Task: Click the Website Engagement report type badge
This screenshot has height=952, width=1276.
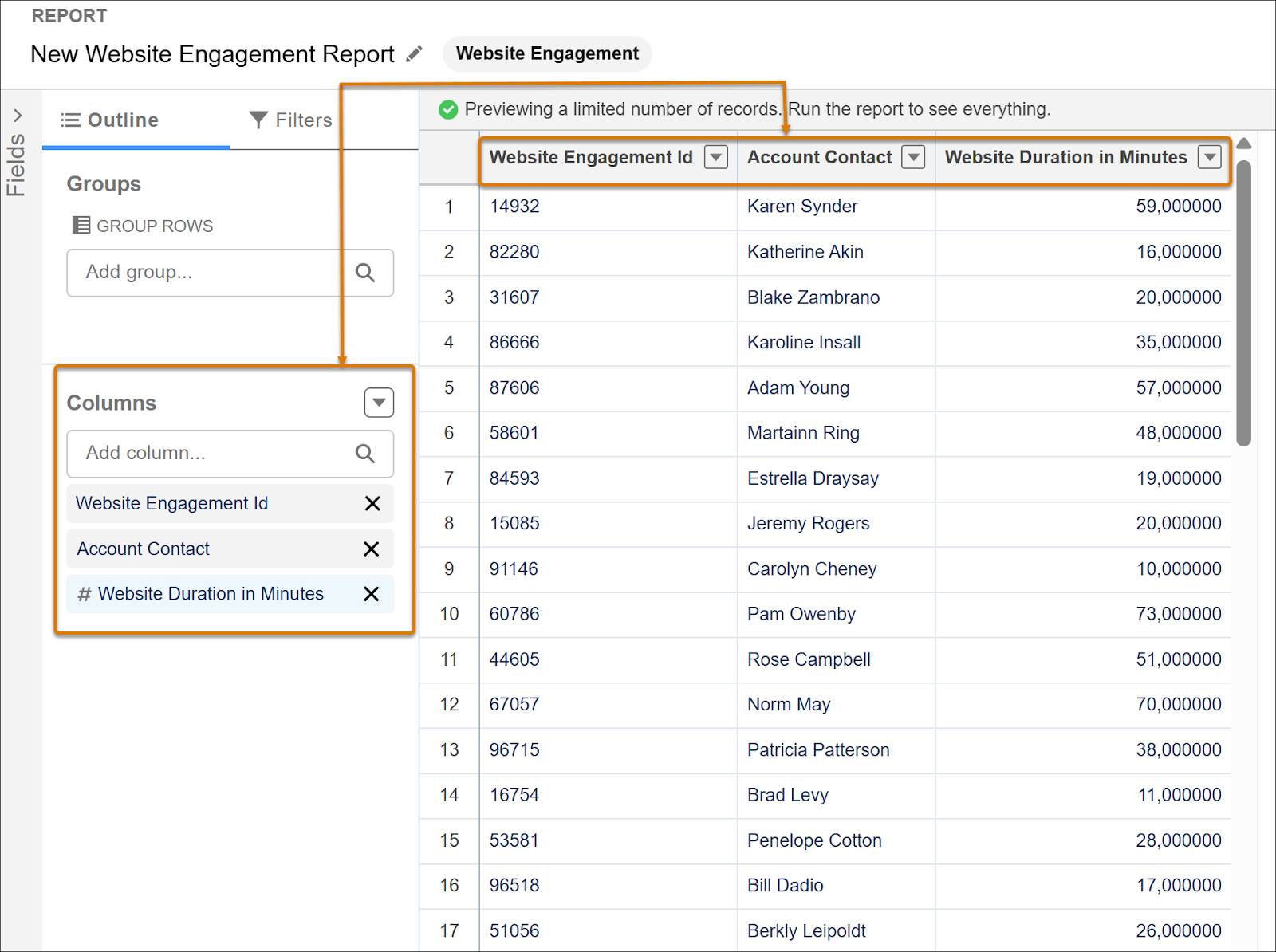Action: coord(547,53)
